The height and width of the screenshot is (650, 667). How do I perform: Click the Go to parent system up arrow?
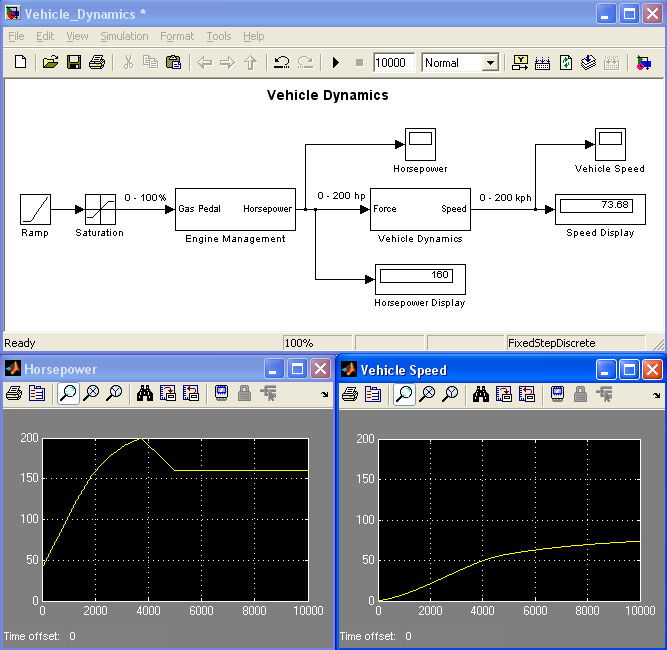tap(251, 63)
